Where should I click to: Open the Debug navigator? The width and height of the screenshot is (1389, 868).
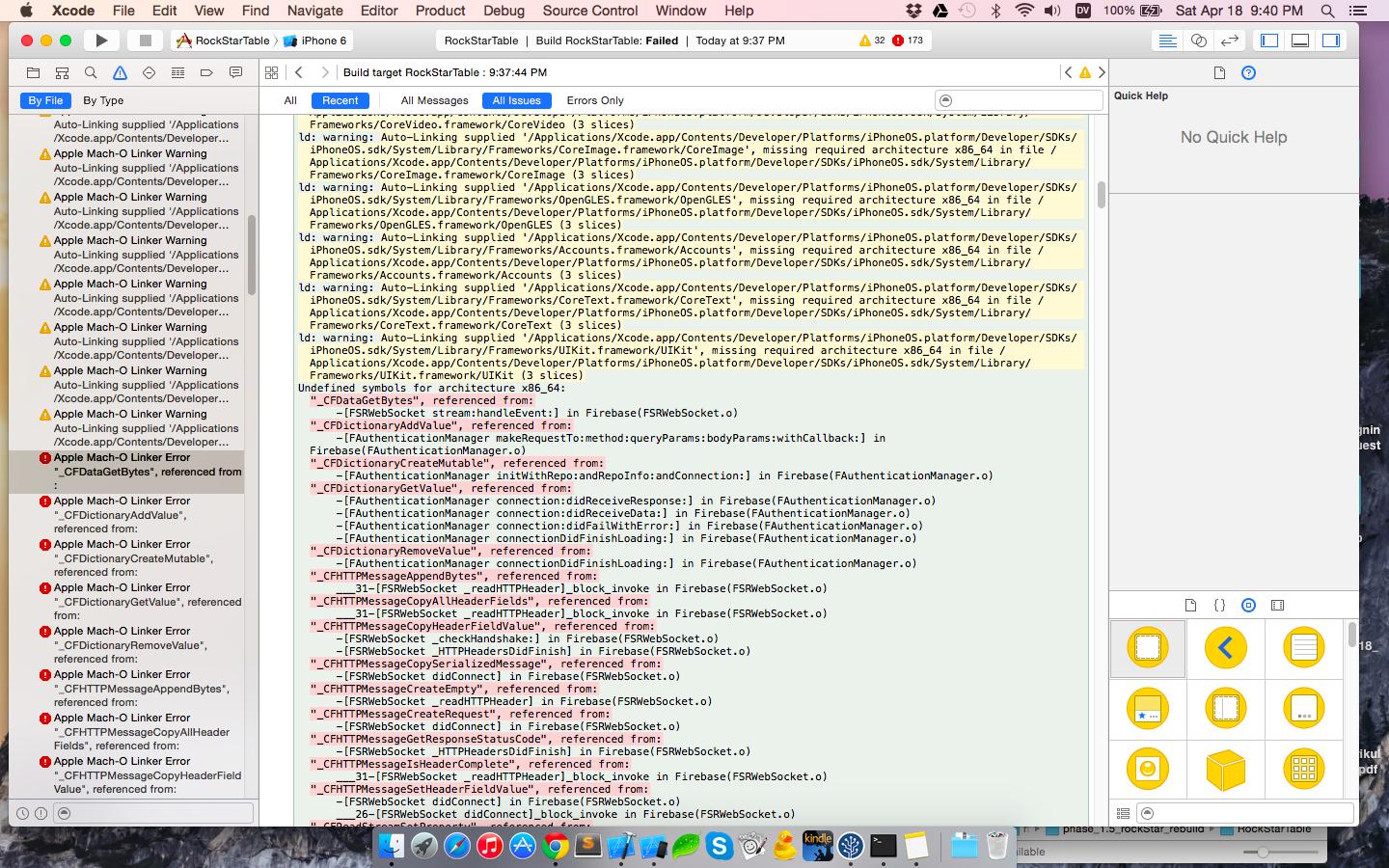click(177, 72)
